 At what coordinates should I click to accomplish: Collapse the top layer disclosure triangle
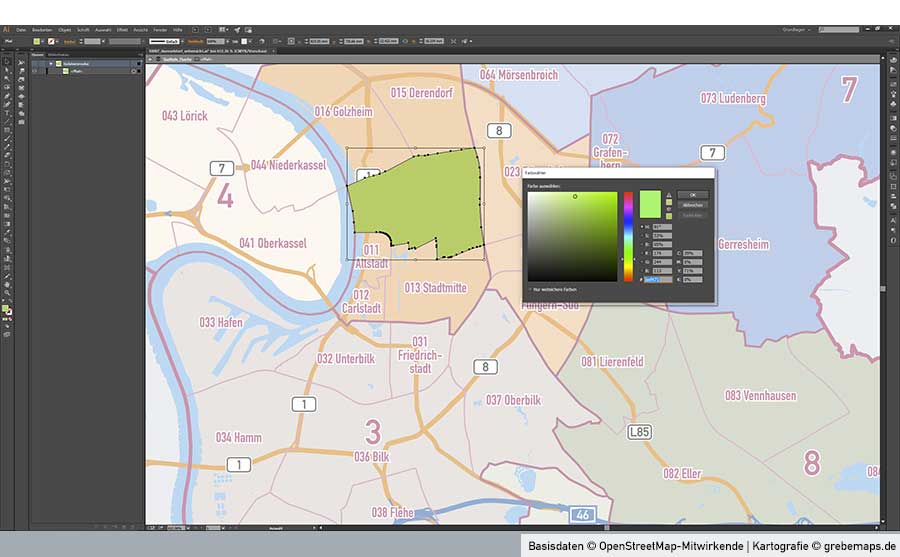(50, 63)
